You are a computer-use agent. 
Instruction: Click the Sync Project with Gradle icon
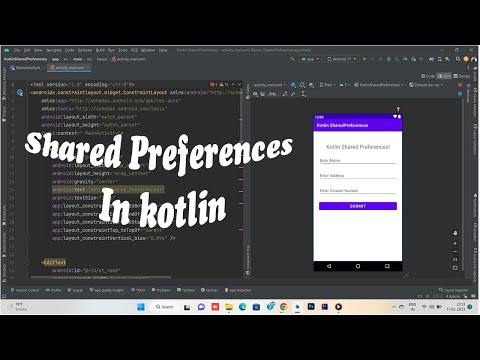(431, 59)
